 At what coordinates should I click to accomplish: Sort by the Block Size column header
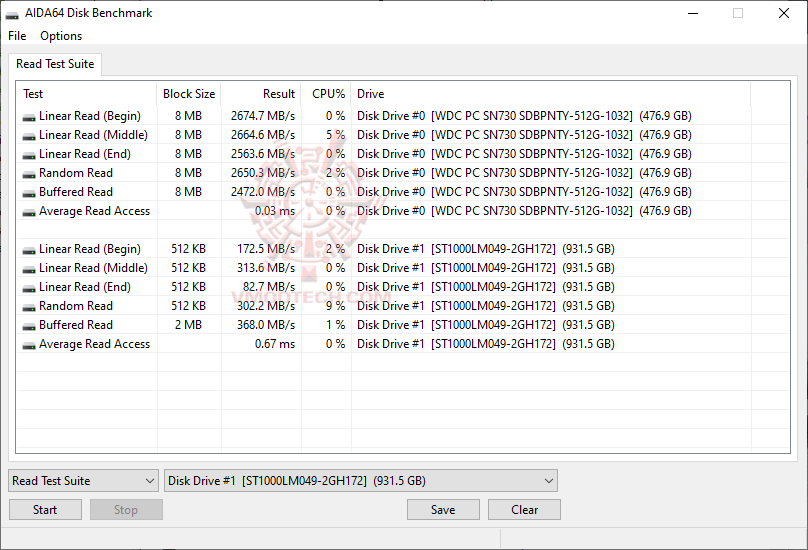click(x=189, y=94)
